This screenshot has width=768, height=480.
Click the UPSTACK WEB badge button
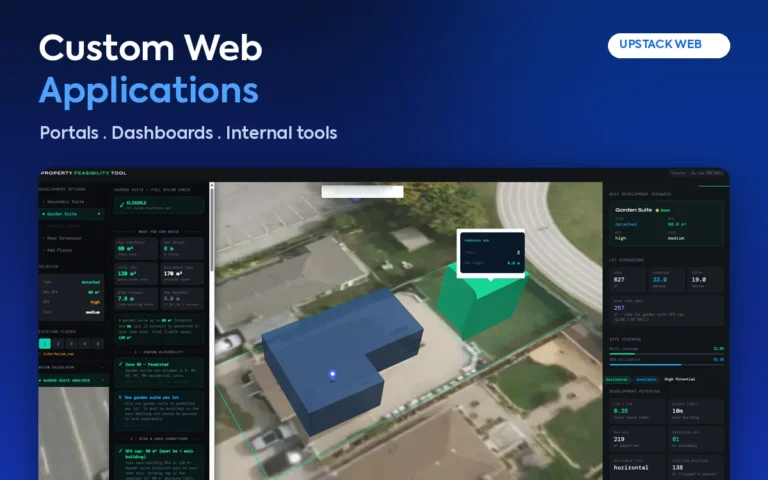tap(669, 45)
